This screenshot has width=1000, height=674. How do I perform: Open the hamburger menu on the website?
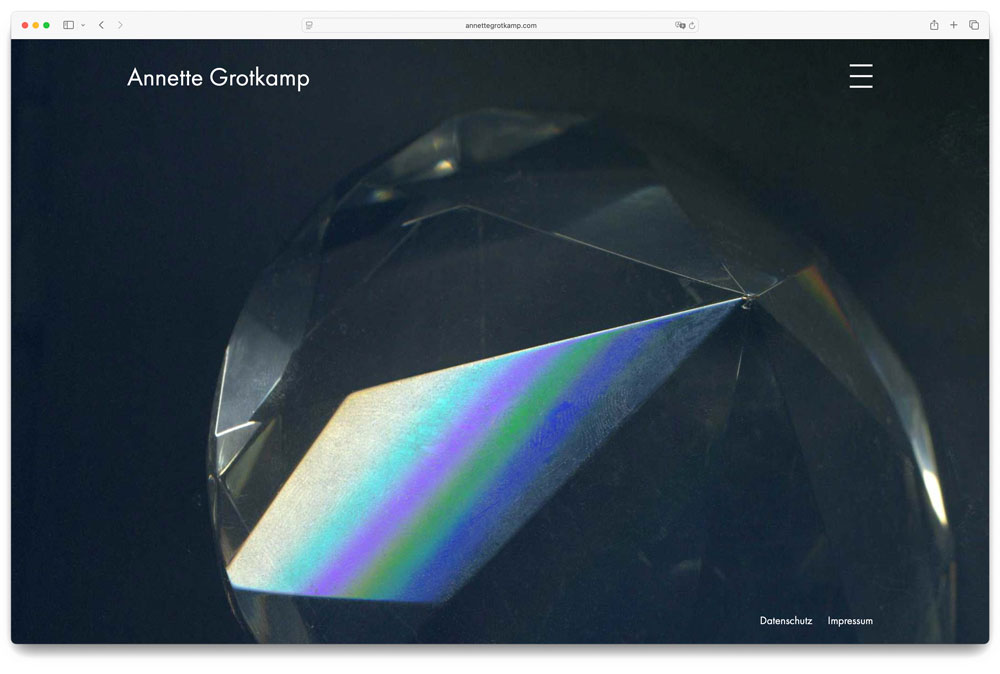[x=860, y=77]
